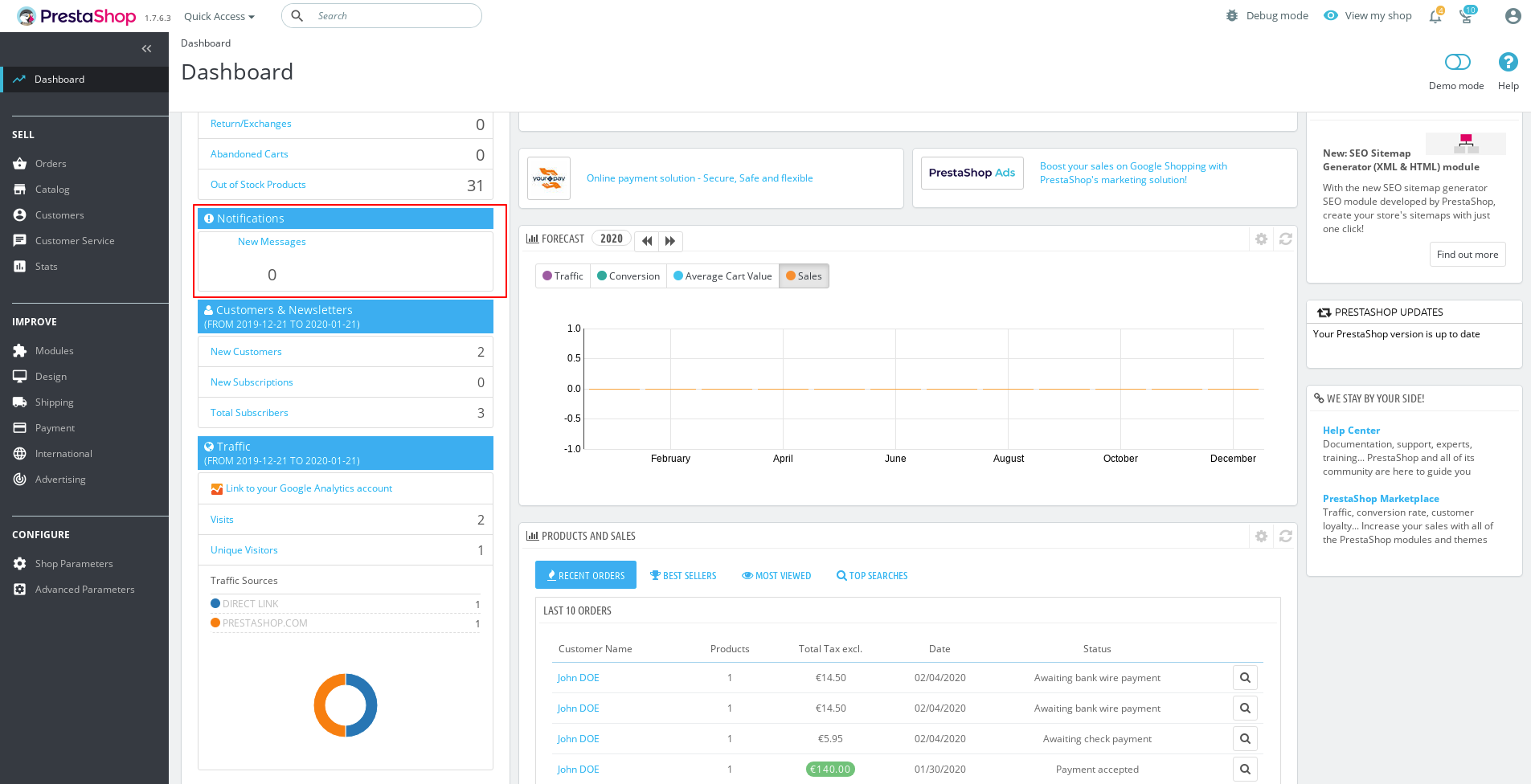Click Direct Link traffic source blue dot
The height and width of the screenshot is (784, 1531).
(x=215, y=604)
